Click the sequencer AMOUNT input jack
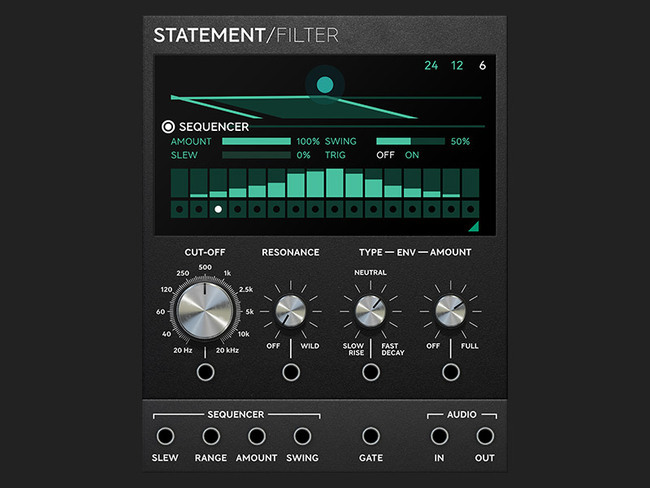Image resolution: width=650 pixels, height=488 pixels. pyautogui.click(x=257, y=436)
